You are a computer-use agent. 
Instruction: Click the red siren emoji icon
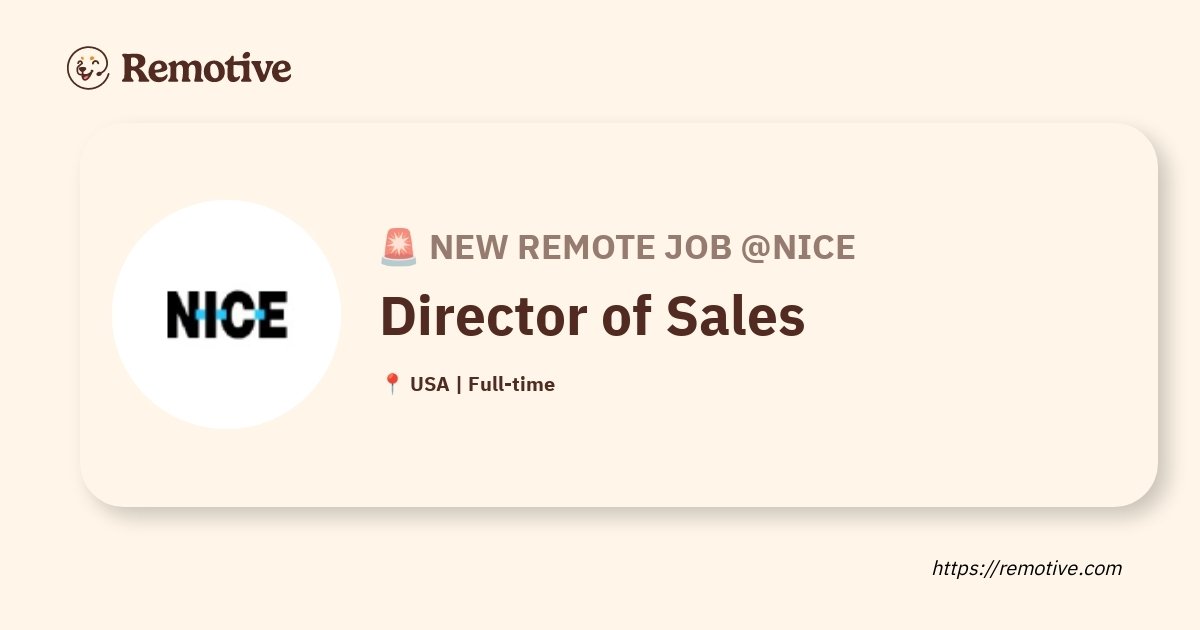(x=399, y=247)
